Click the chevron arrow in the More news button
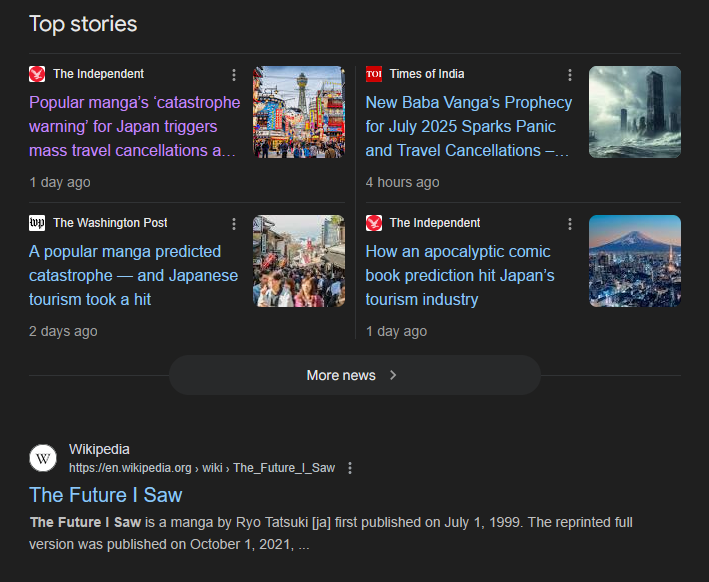Viewport: 709px width, 582px height. pyautogui.click(x=393, y=375)
